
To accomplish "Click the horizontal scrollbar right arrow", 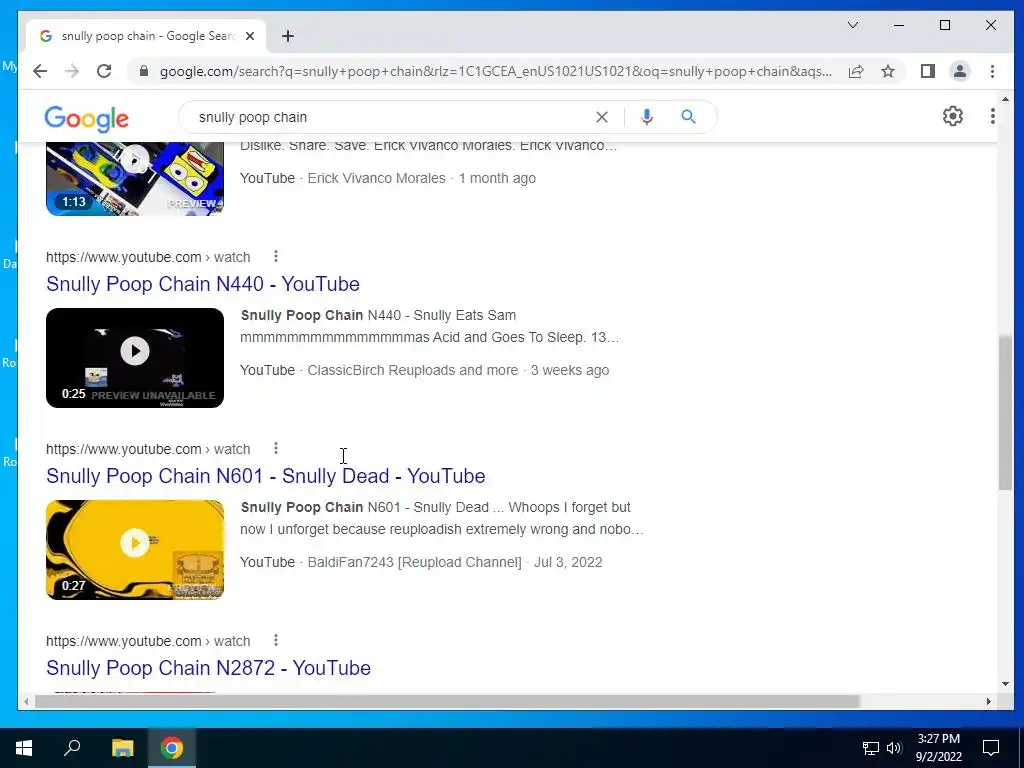I will coord(989,701).
